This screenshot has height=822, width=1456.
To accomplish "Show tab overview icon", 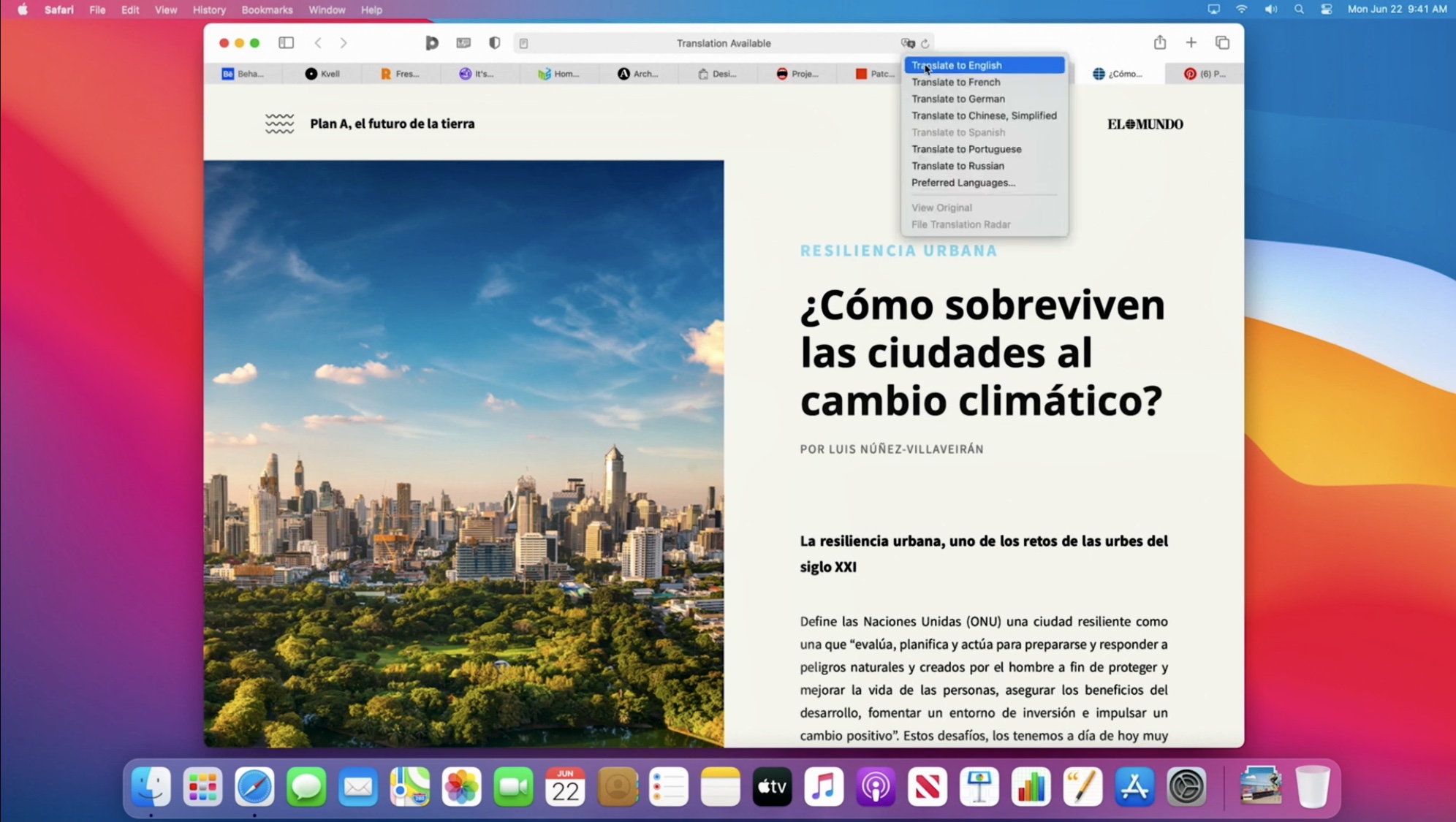I will tap(1222, 42).
